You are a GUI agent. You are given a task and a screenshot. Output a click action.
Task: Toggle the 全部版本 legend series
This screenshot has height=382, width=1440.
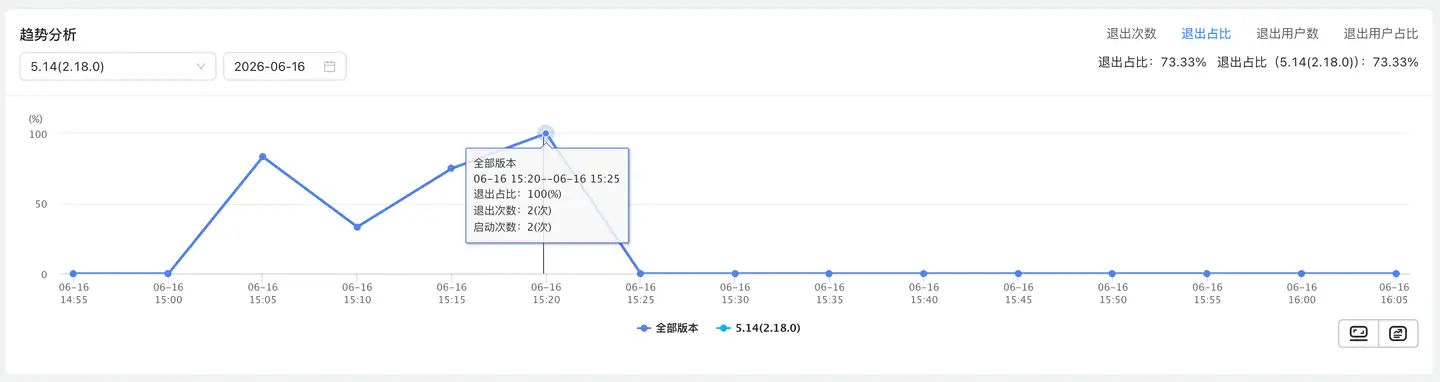tap(667, 328)
